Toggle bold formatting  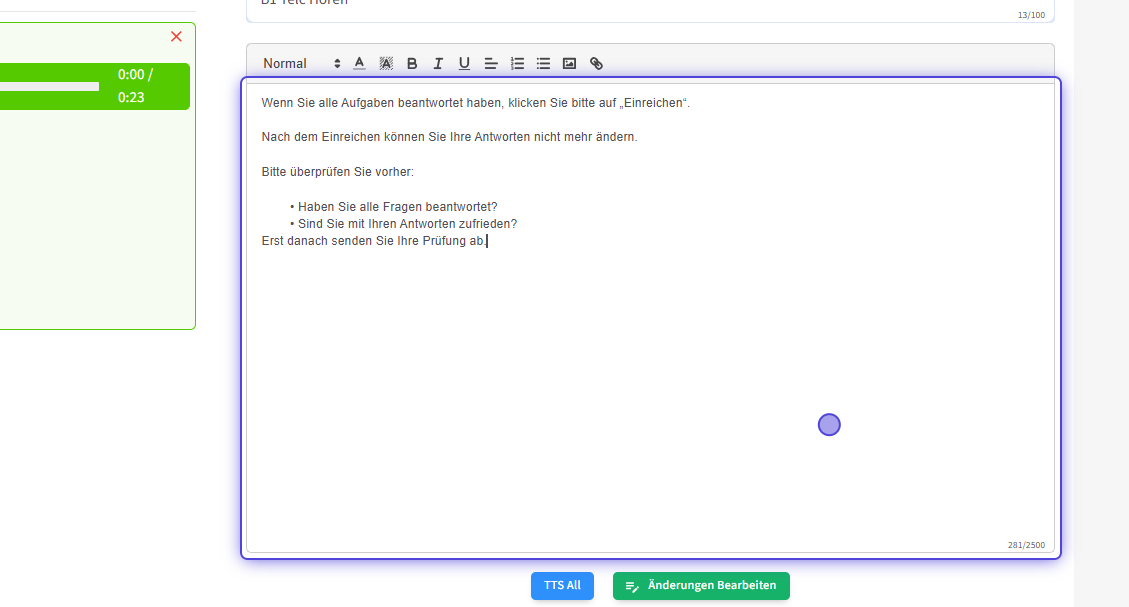click(412, 63)
